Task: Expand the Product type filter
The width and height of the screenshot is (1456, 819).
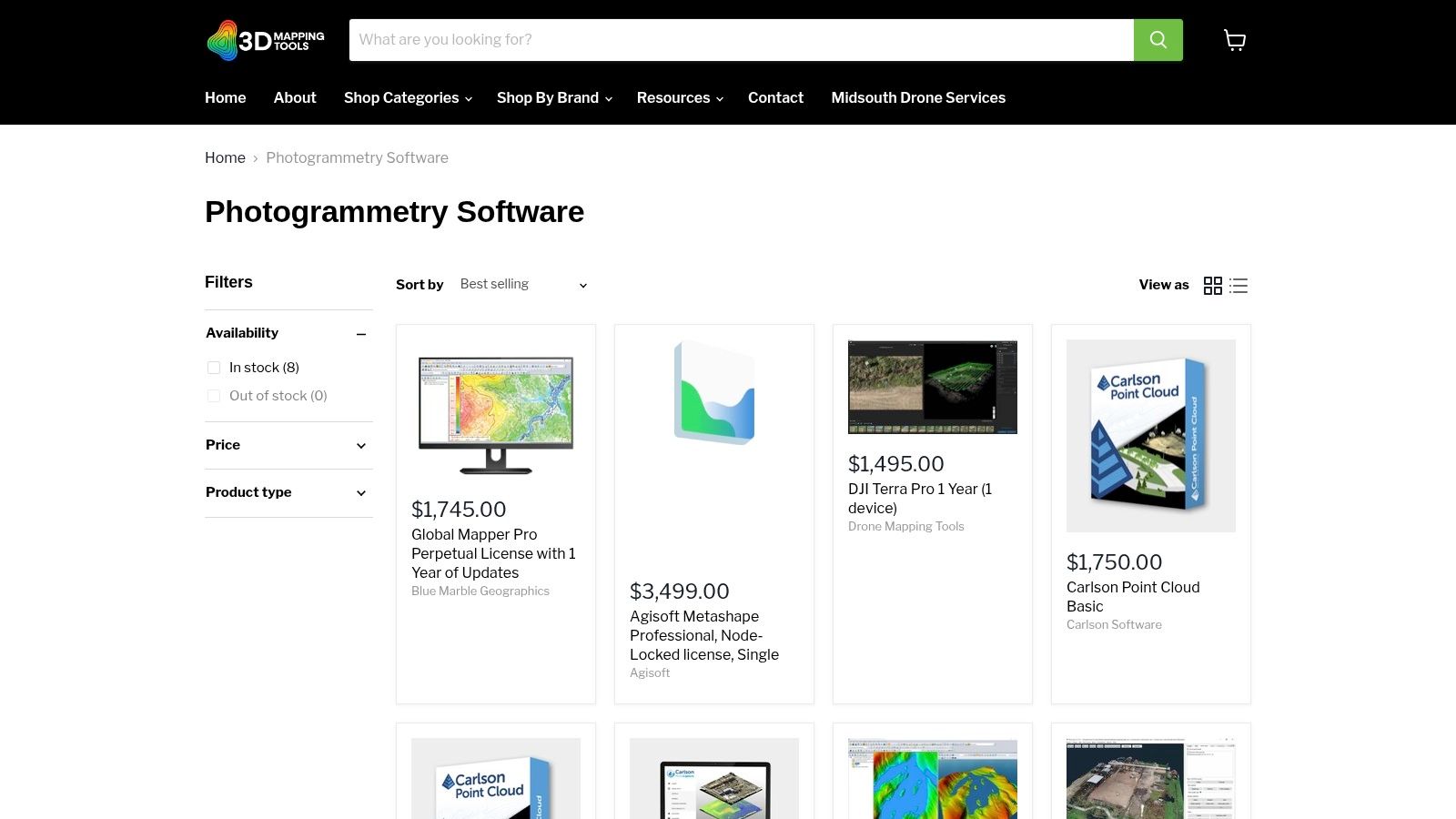Action: click(x=289, y=492)
